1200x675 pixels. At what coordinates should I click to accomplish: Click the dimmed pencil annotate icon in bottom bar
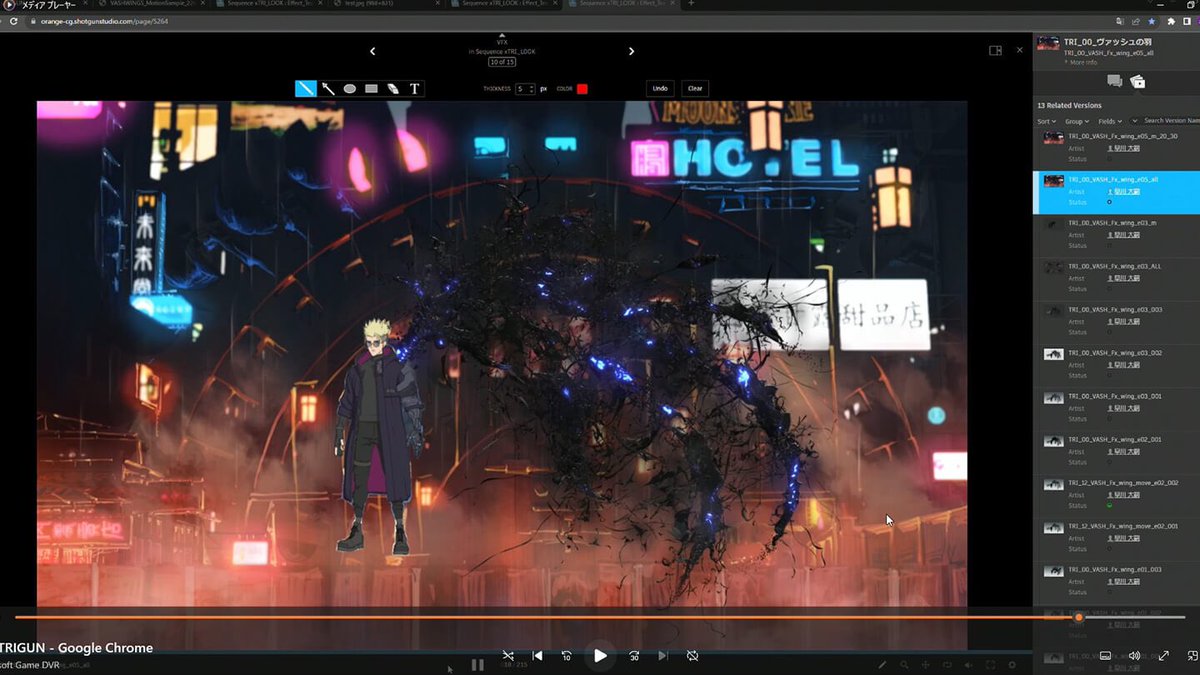pos(883,665)
